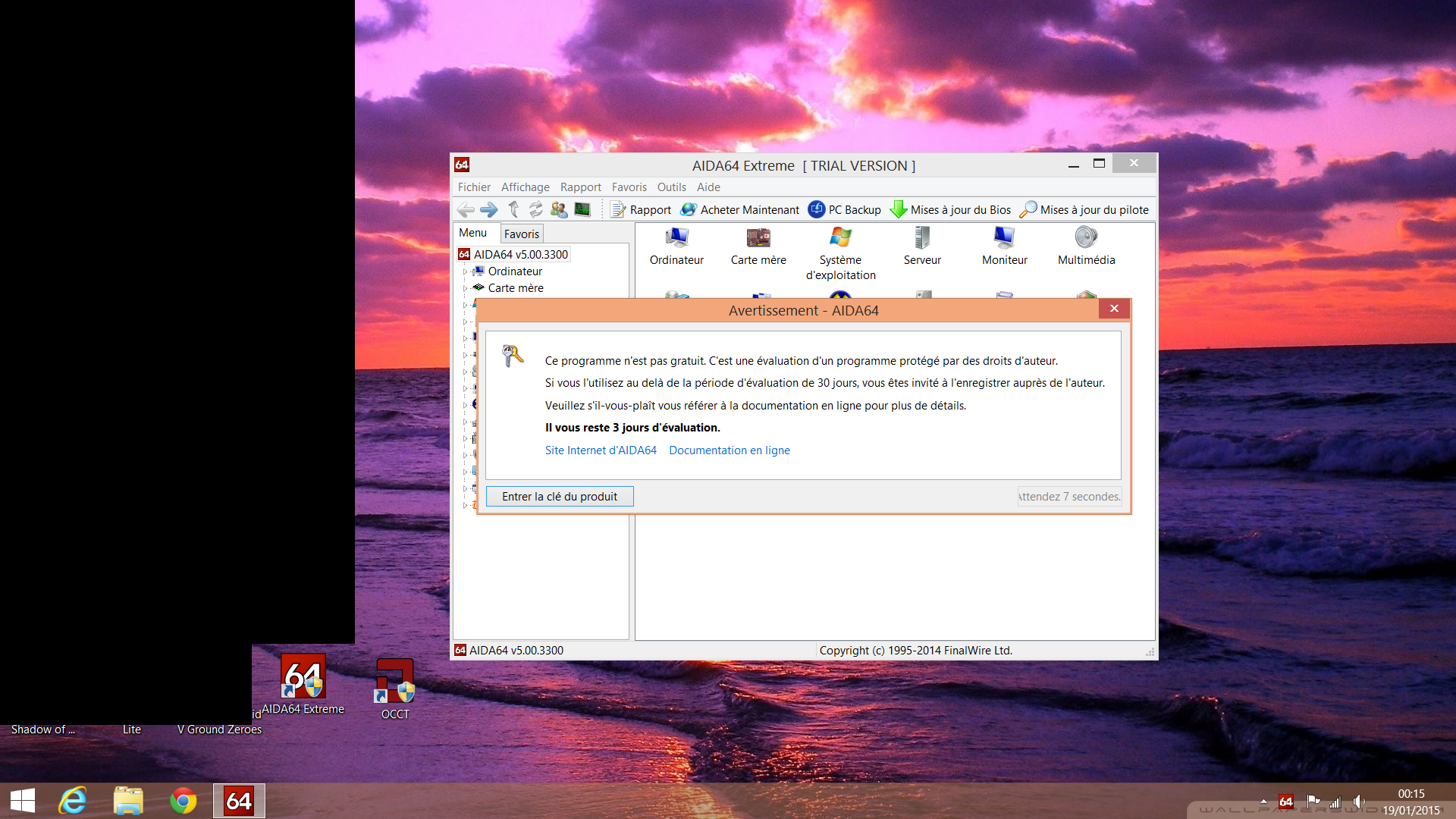Open PC Backup from the toolbar
The width and height of the screenshot is (1456, 819).
click(x=844, y=210)
